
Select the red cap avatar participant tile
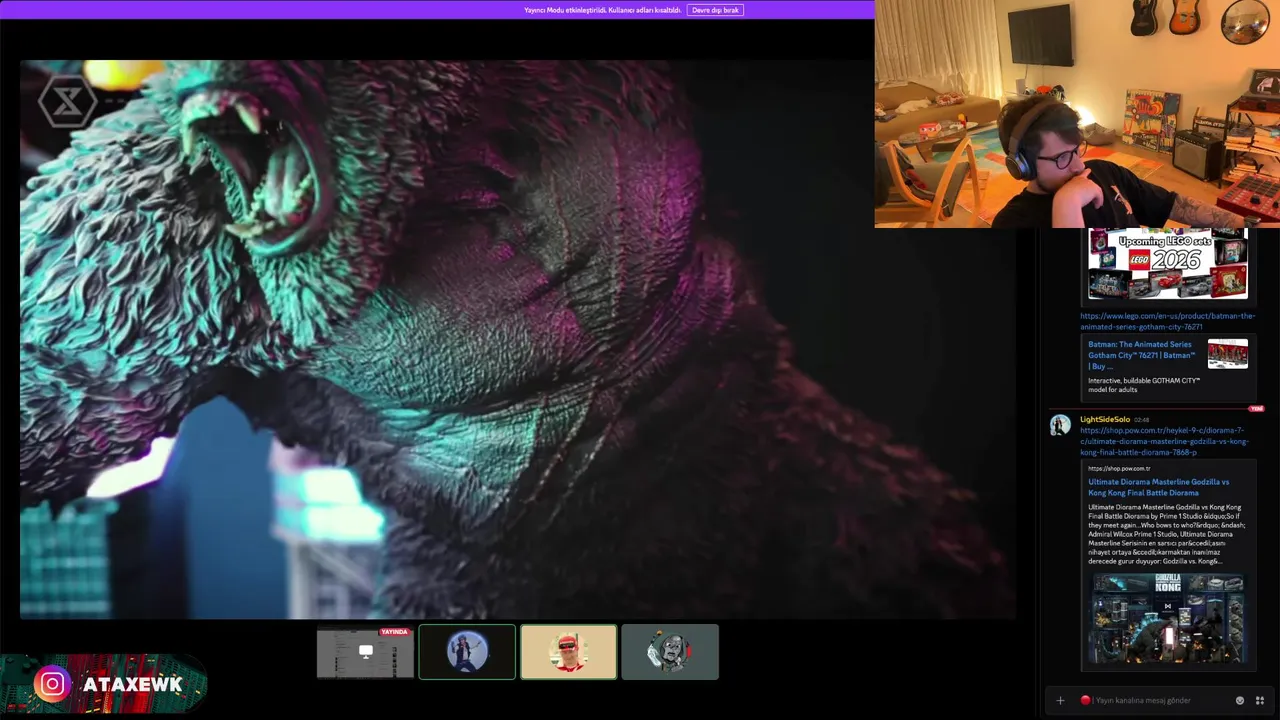[568, 652]
